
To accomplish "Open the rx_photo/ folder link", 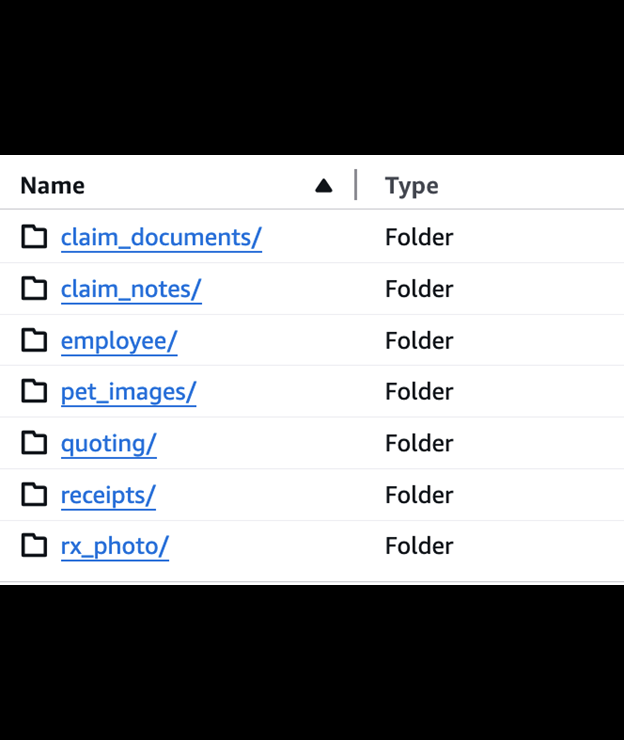I will 114,546.
